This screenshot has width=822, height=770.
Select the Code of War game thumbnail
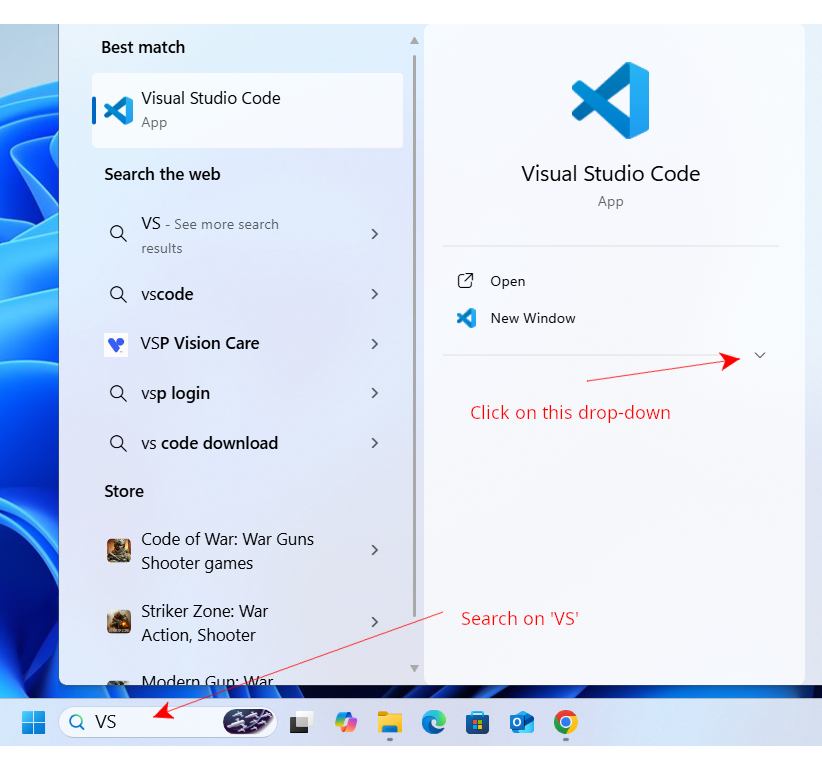click(119, 550)
